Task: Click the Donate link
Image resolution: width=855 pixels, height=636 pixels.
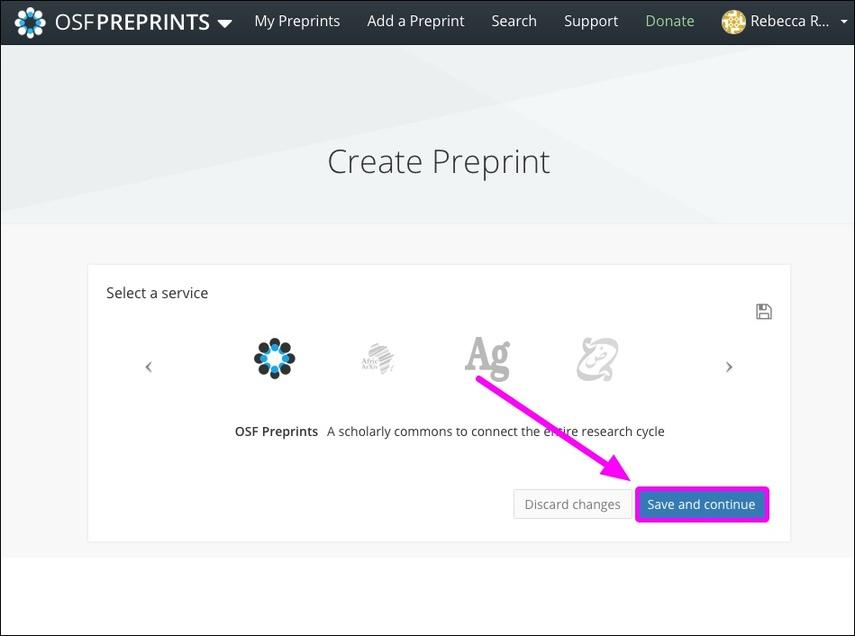Action: pyautogui.click(x=670, y=21)
